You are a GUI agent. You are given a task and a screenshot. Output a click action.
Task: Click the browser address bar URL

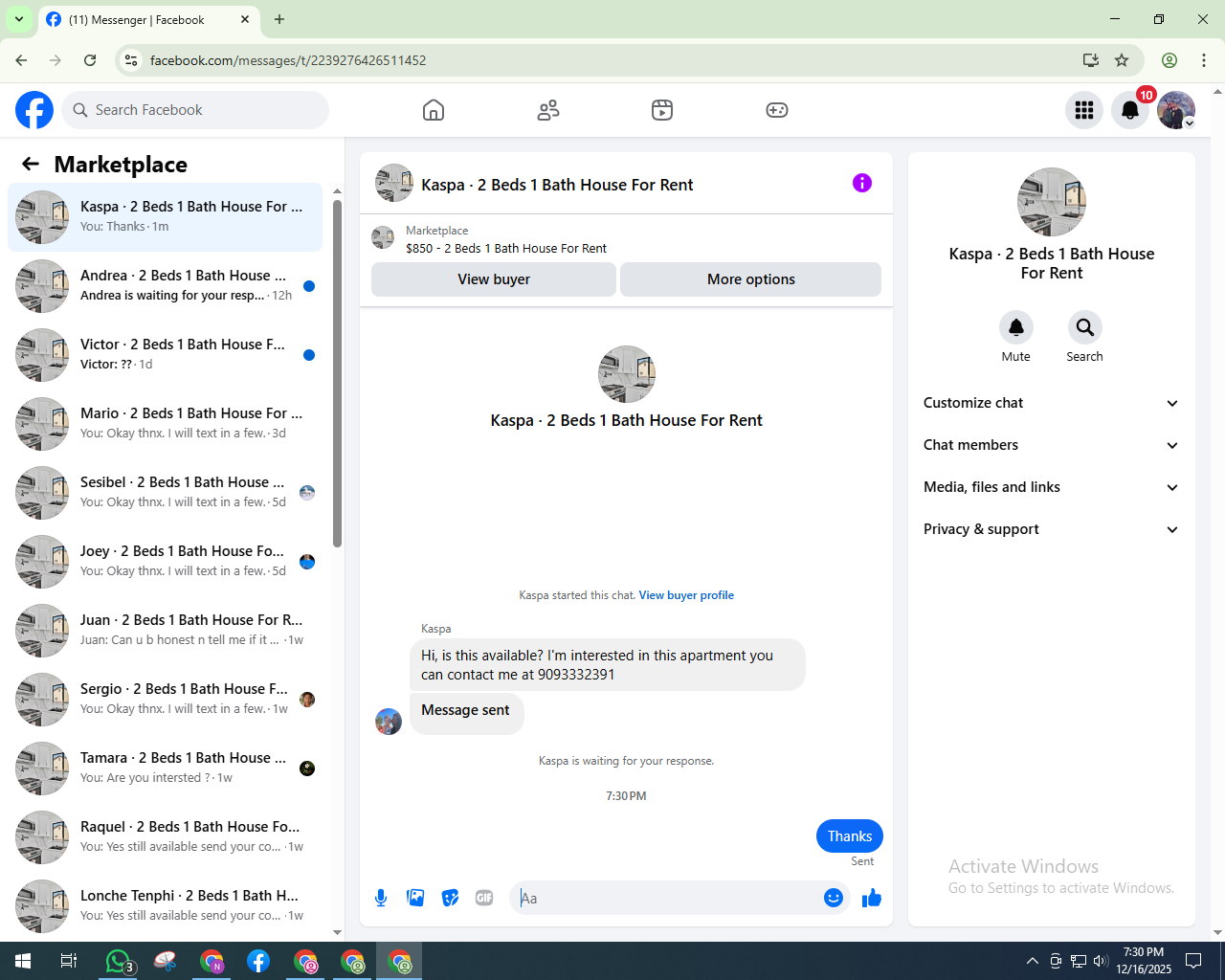coord(288,60)
